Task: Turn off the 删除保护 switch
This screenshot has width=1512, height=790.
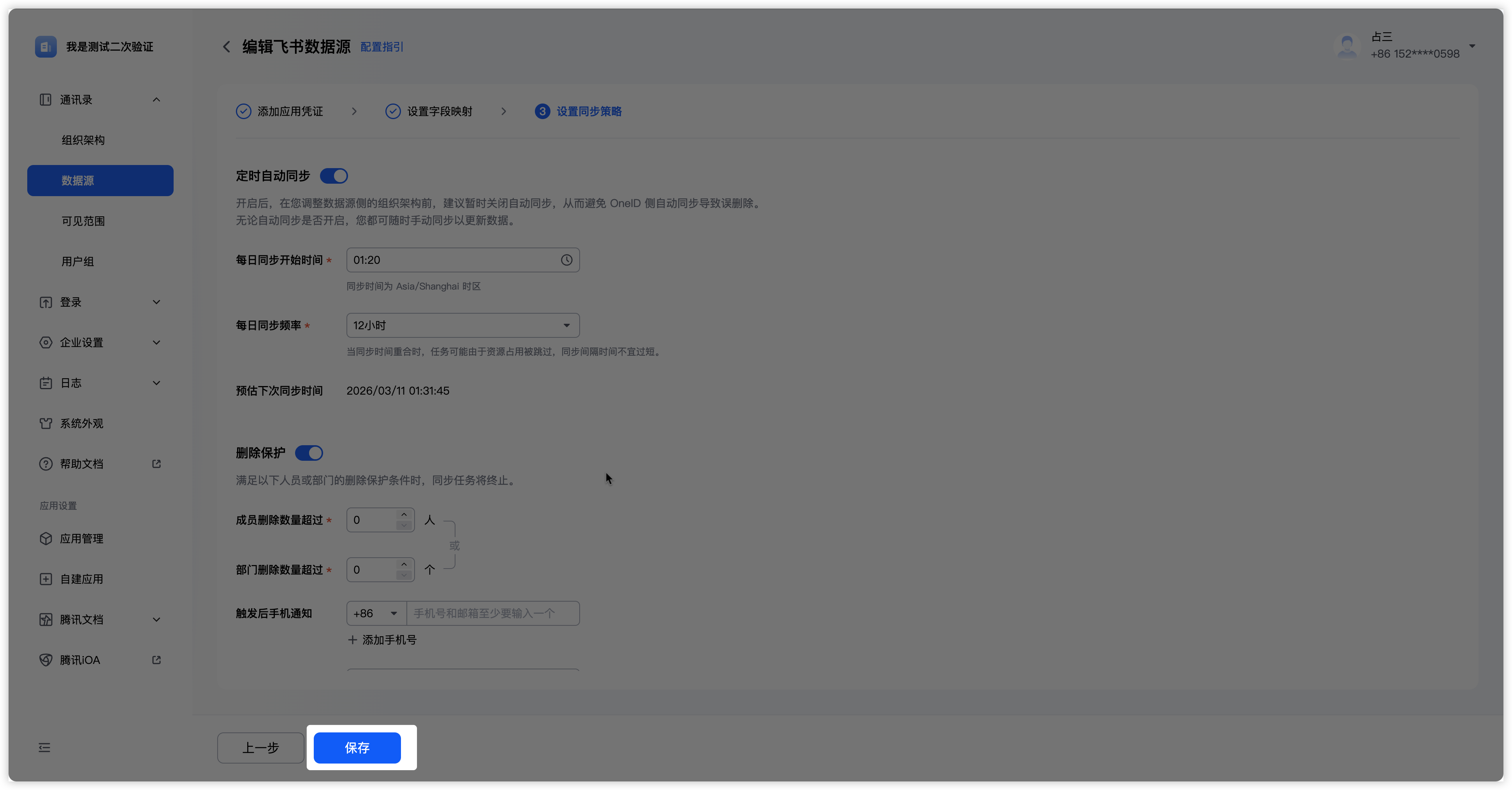Action: (309, 453)
